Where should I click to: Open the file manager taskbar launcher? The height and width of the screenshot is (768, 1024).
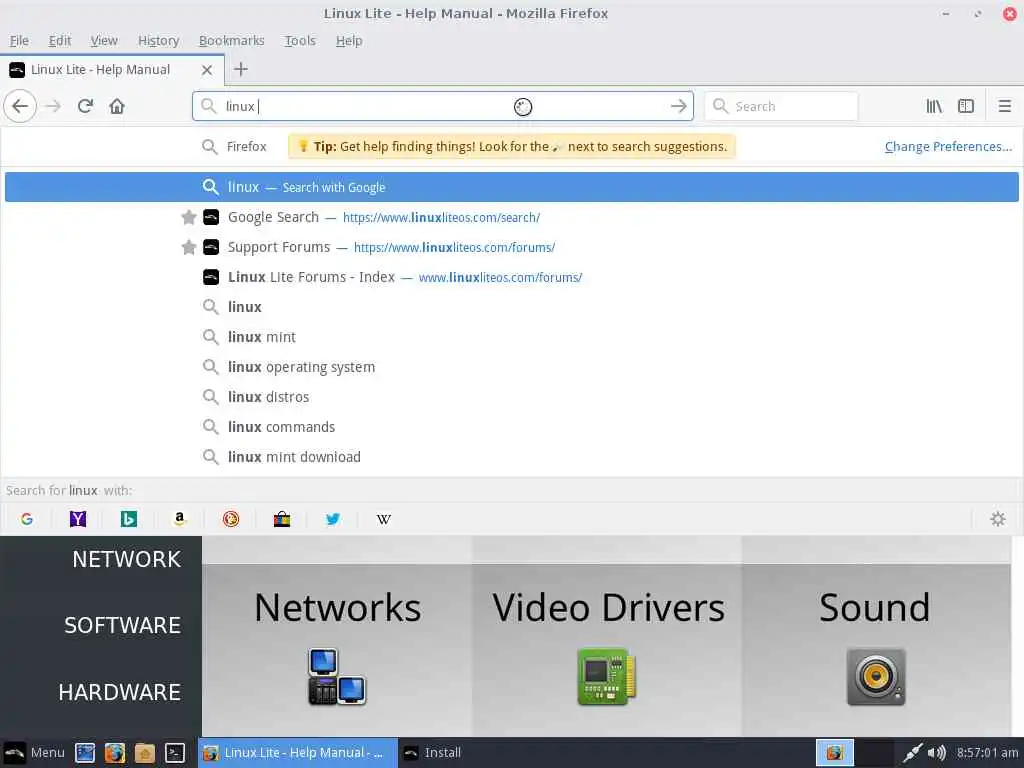(144, 753)
